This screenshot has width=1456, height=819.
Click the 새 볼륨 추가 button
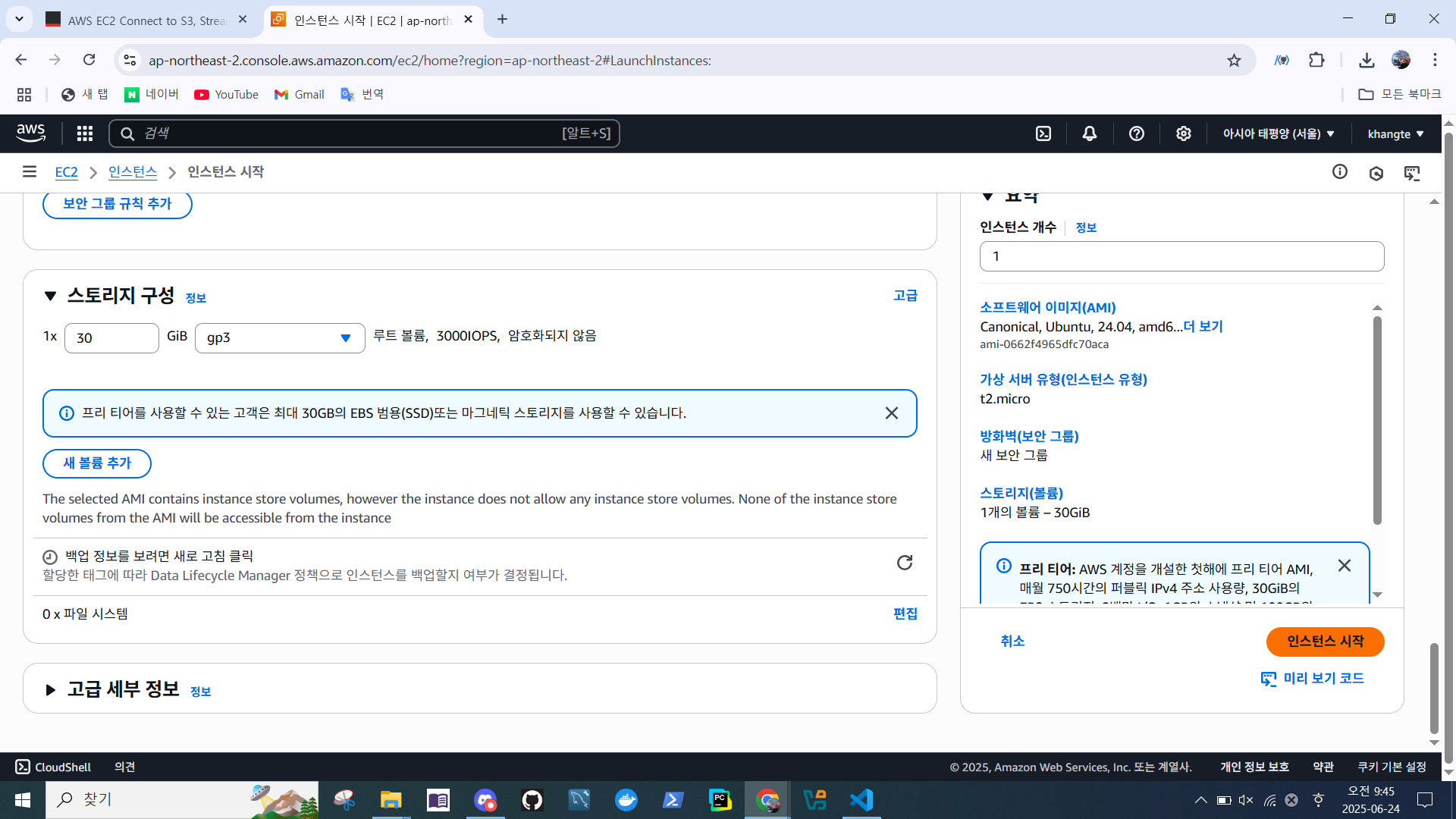[x=97, y=463]
